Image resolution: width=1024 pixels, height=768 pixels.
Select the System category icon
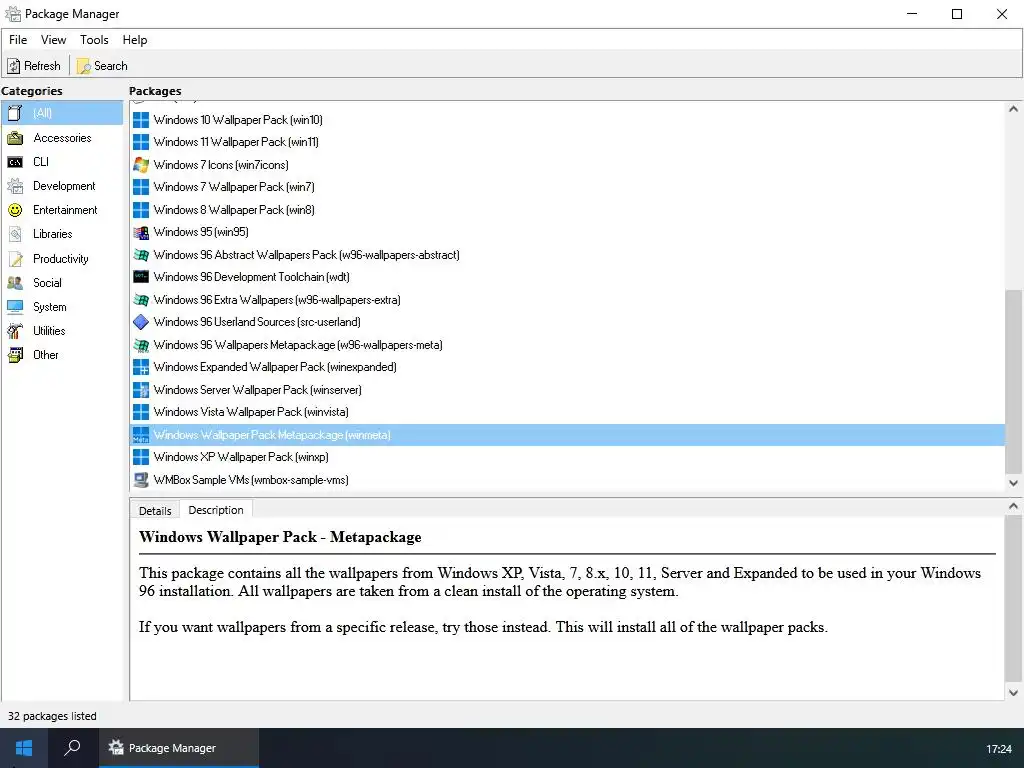tap(15, 307)
